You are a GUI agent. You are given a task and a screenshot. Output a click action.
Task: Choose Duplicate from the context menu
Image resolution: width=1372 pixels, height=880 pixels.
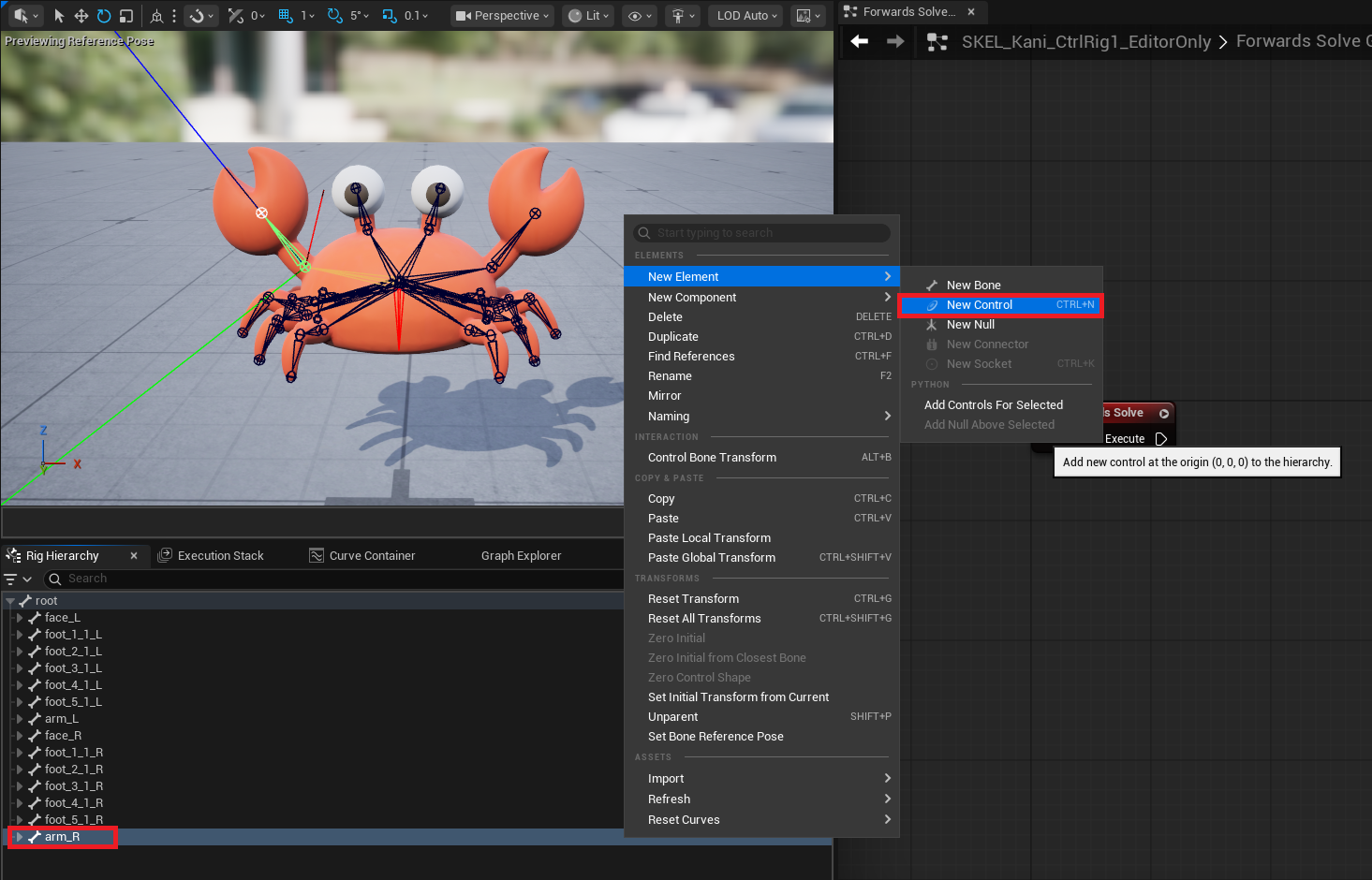click(761, 337)
